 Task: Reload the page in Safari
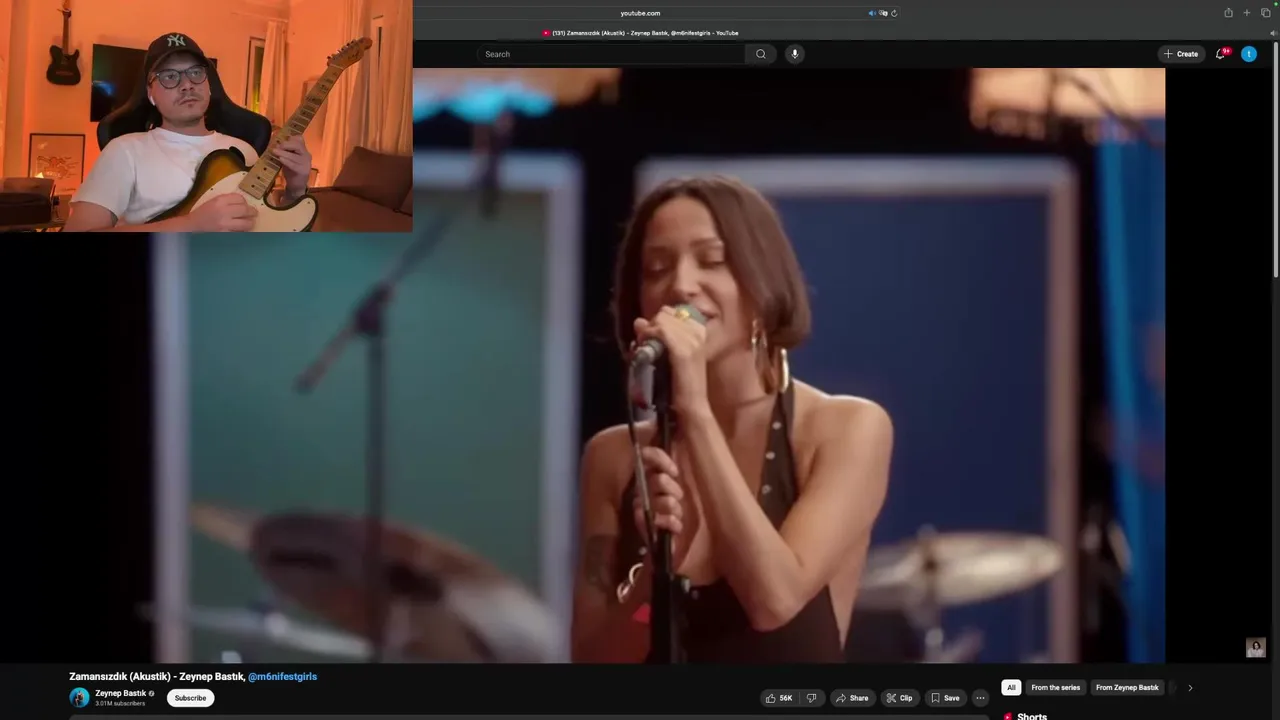[x=894, y=13]
